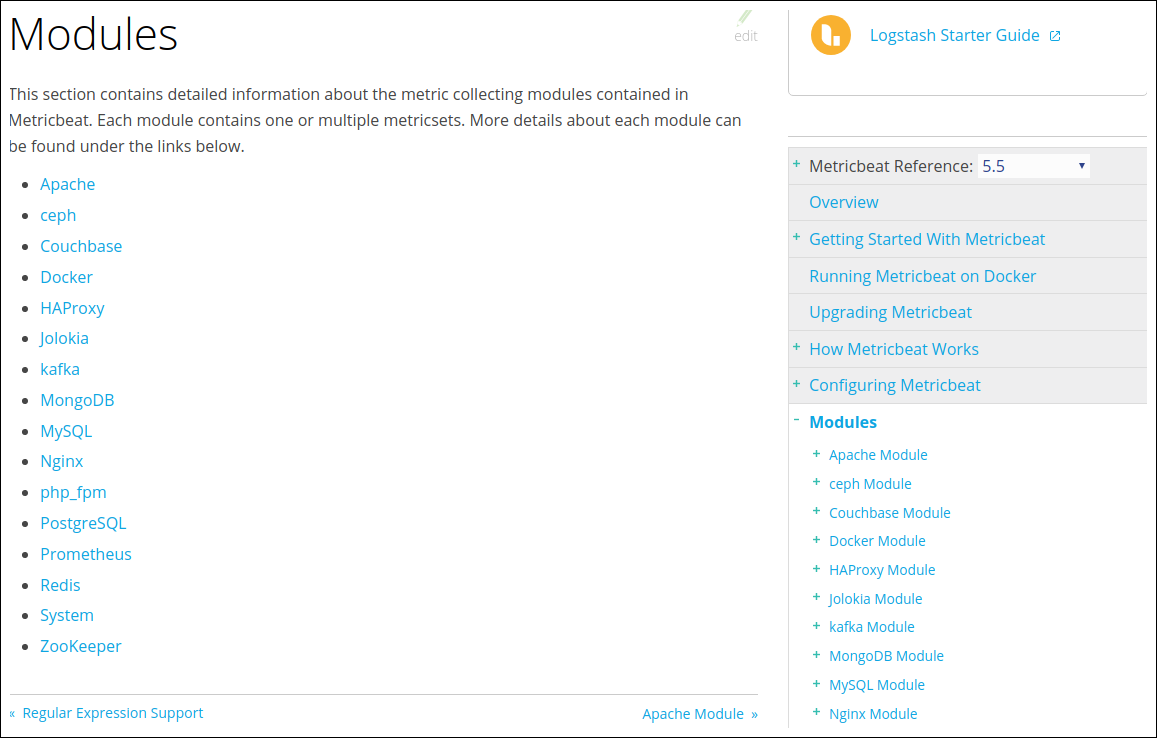Open the Prometheus link in modules list
Viewport: 1157px width, 738px height.
[x=86, y=554]
